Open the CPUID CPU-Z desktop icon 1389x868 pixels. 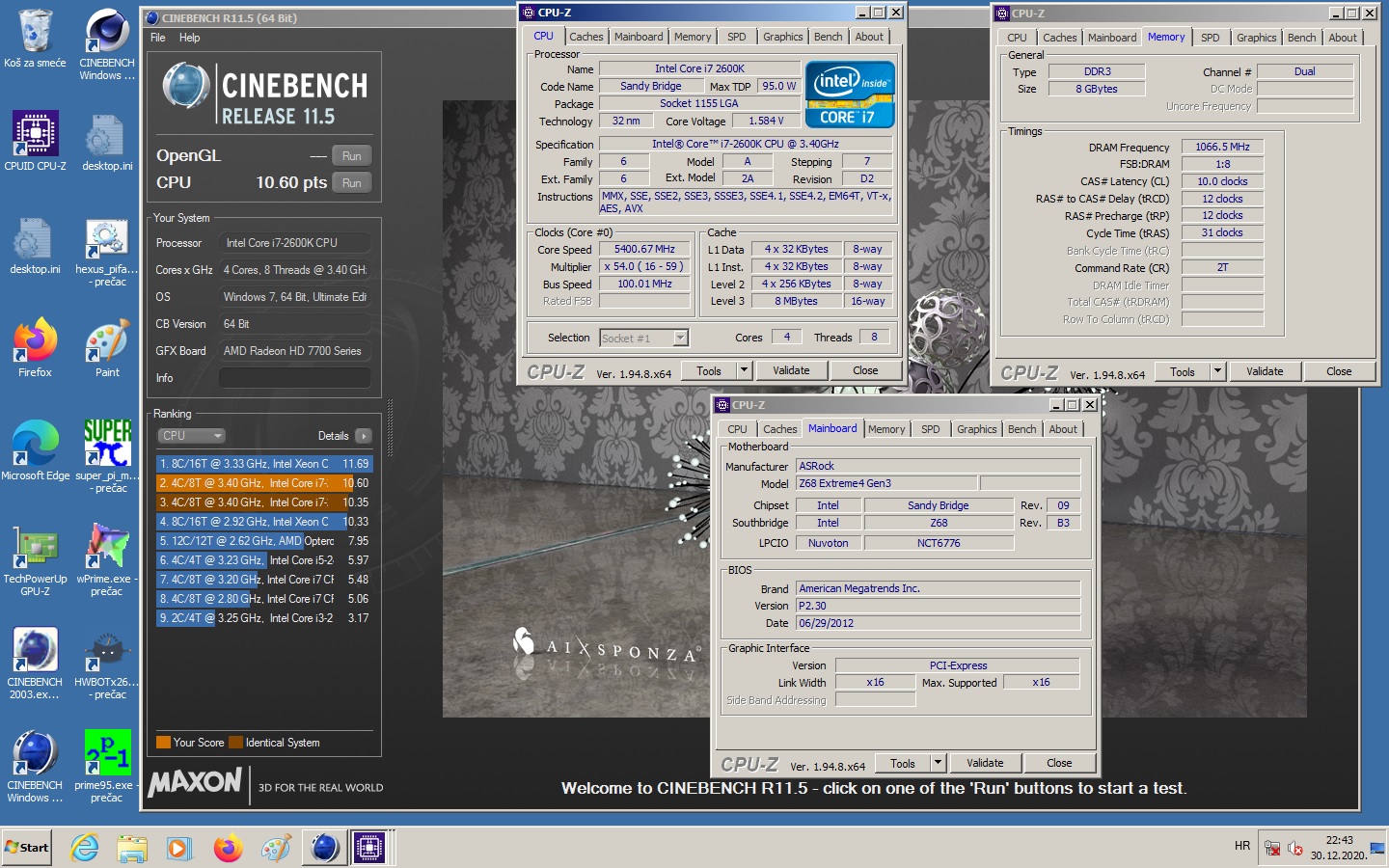click(35, 141)
